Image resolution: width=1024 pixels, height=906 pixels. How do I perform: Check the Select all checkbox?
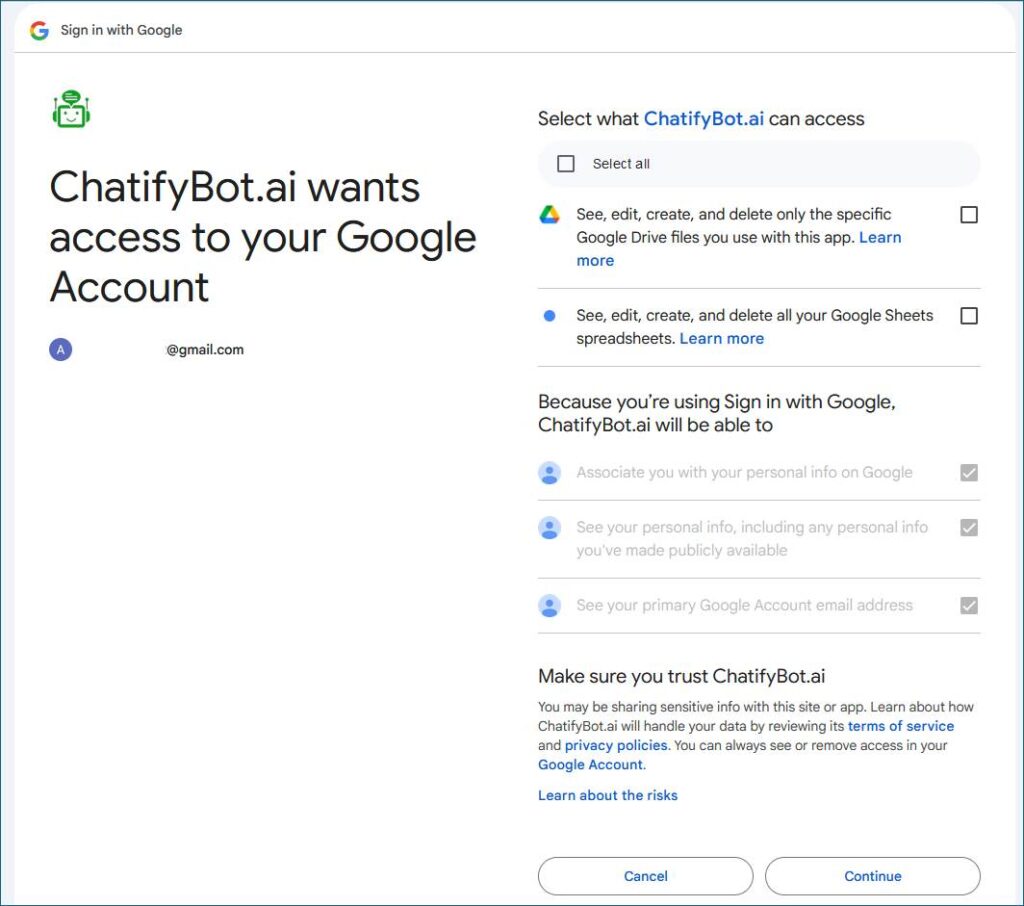[x=566, y=164]
